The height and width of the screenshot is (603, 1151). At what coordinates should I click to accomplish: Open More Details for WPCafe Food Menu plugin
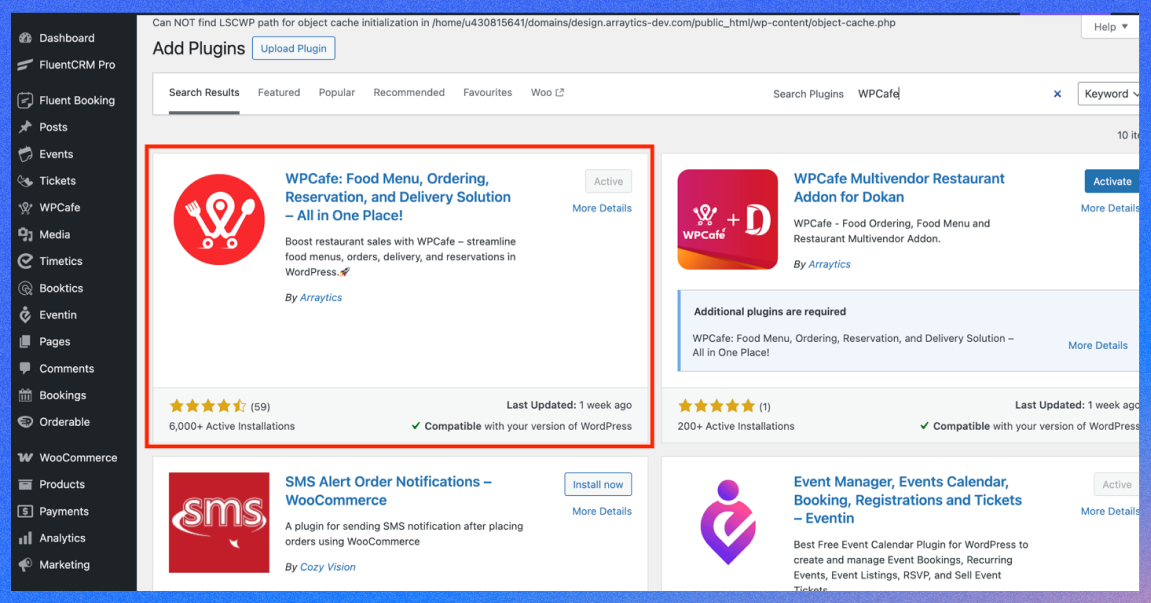click(602, 209)
